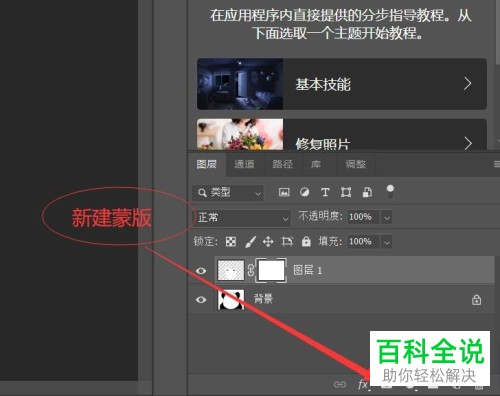This screenshot has height=396, width=500.
Task: Filter layers by type (T) icon
Action: tap(325, 192)
